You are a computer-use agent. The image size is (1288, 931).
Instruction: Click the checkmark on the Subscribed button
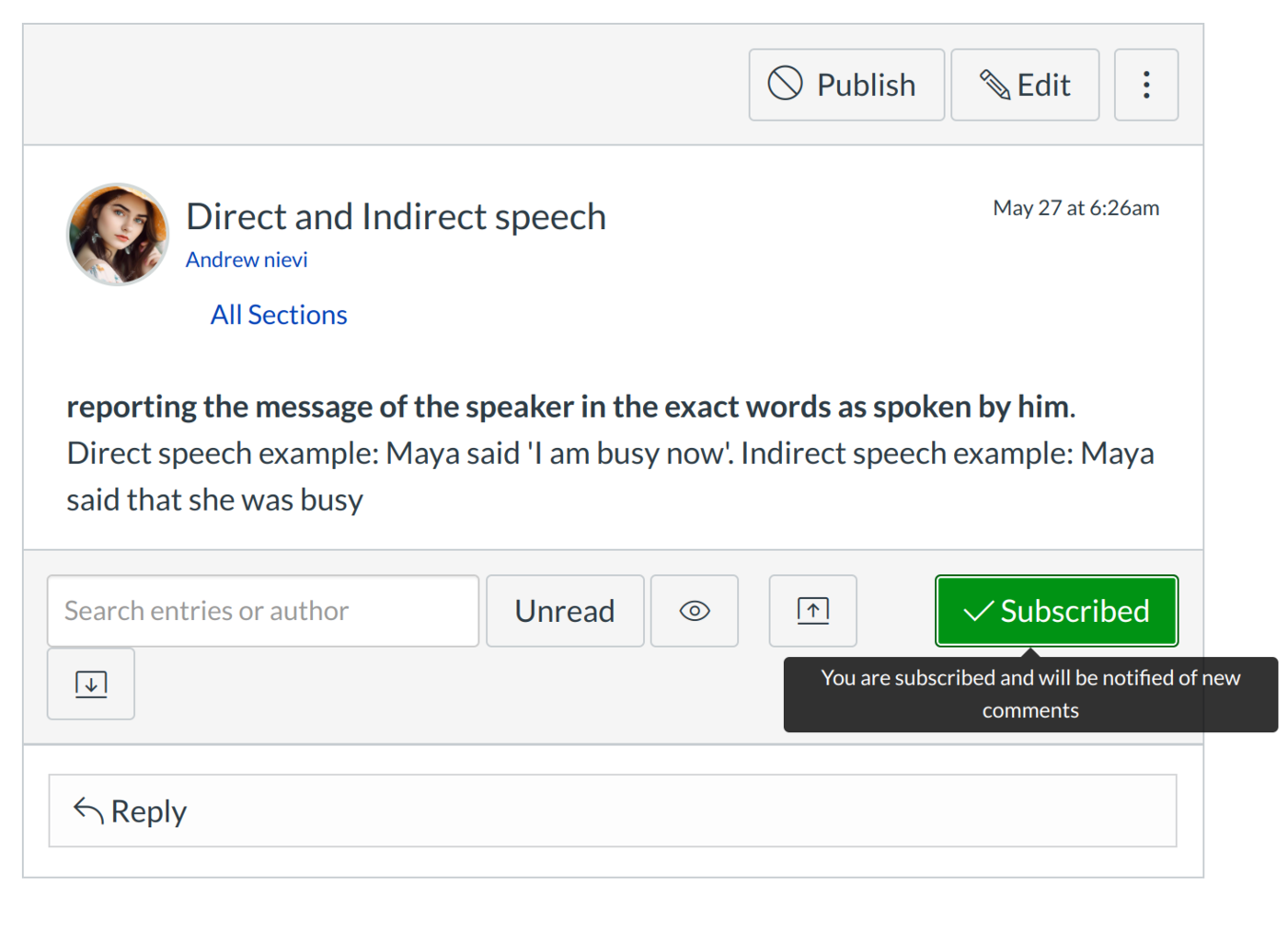[977, 611]
